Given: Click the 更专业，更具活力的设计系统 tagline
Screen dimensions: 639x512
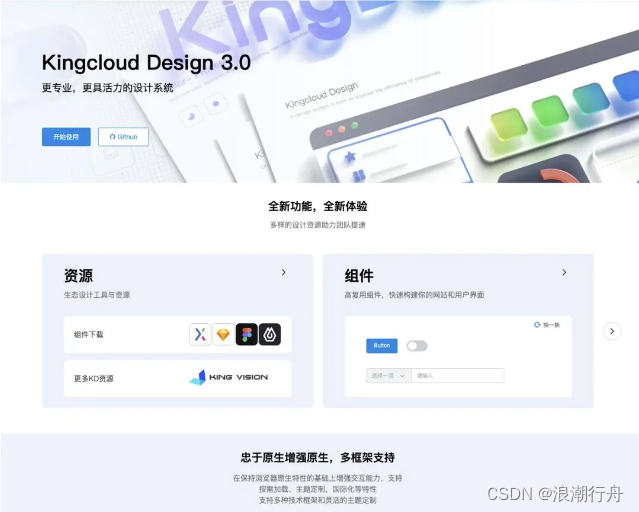Looking at the screenshot, I should (108, 88).
